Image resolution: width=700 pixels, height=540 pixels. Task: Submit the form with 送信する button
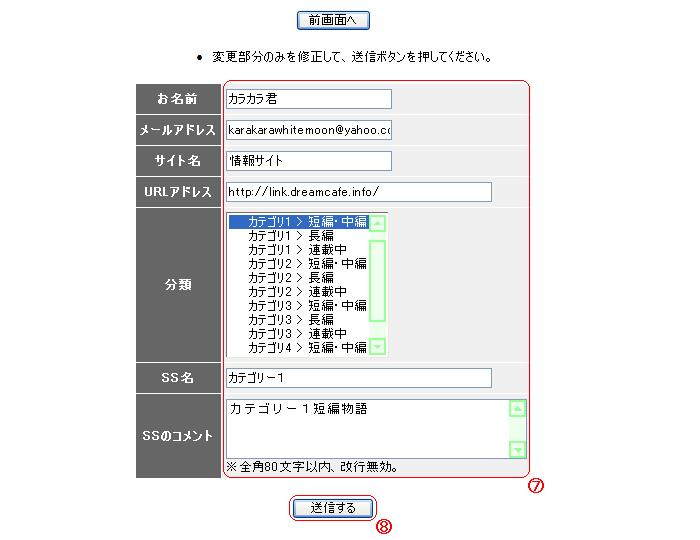[333, 508]
